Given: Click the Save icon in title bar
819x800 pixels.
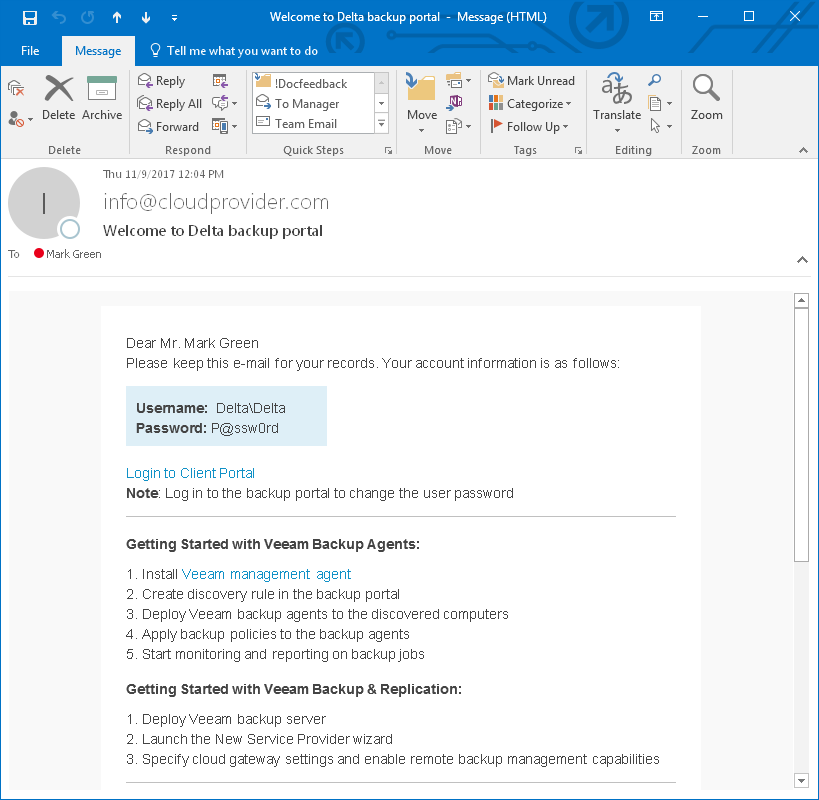Looking at the screenshot, I should 30,18.
